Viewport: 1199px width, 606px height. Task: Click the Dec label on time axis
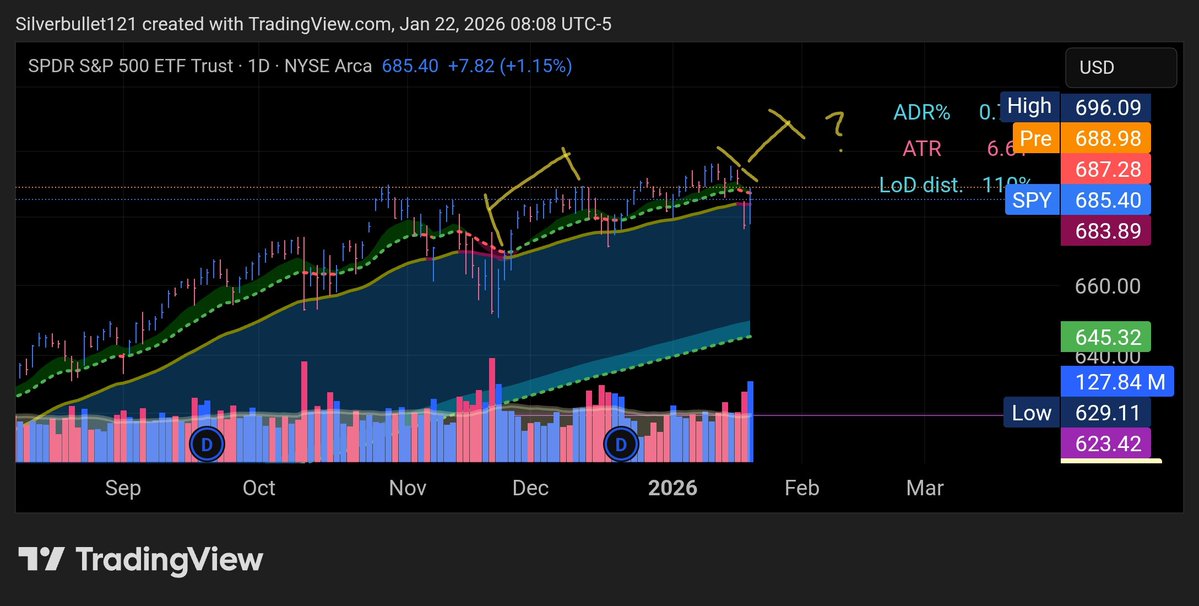coord(531,488)
